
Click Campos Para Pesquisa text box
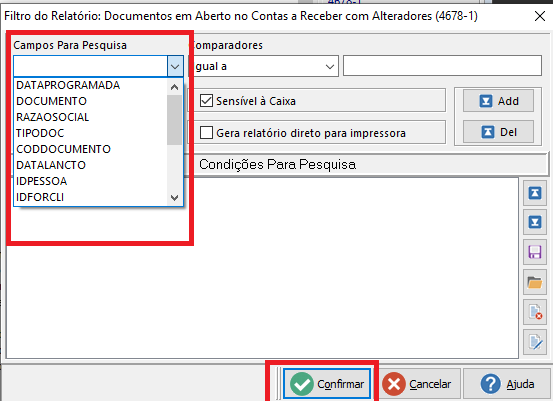pos(91,66)
